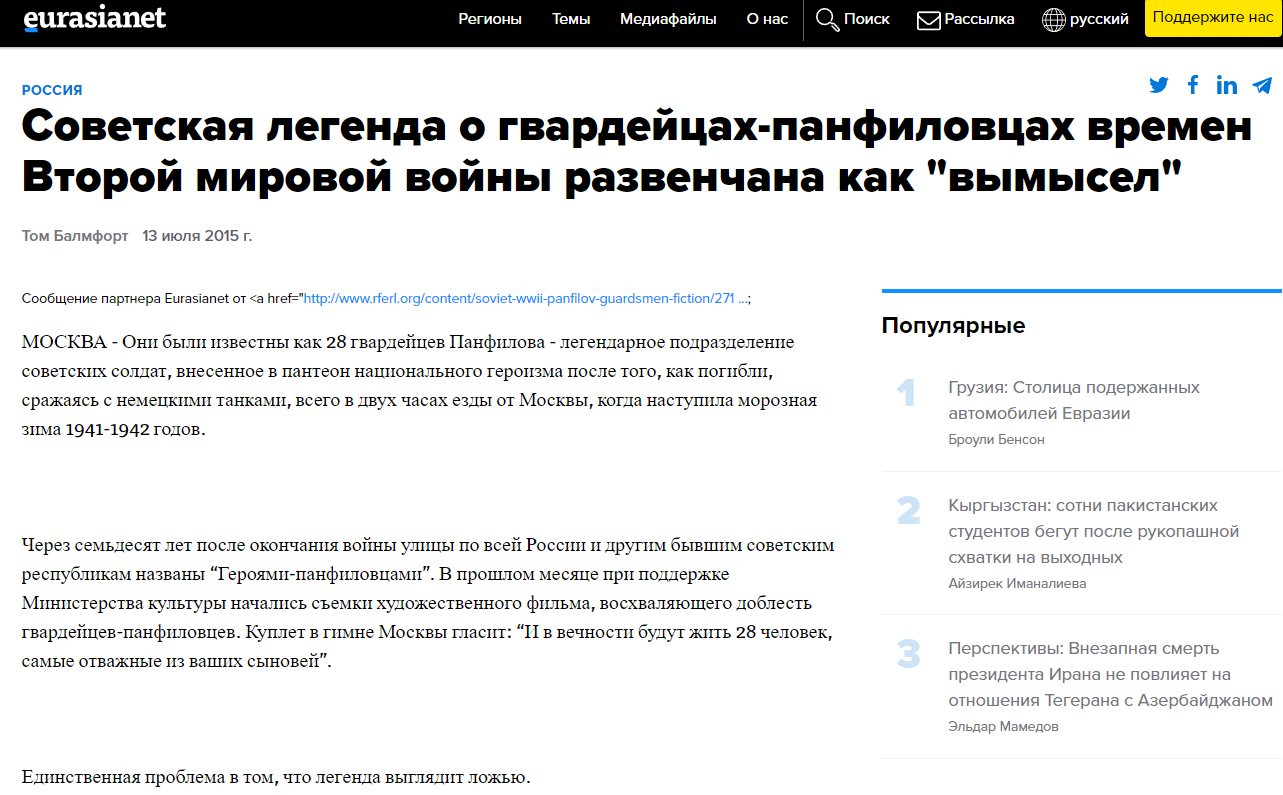1283x795 pixels.
Task: Click the globe language icon
Action: [1053, 19]
